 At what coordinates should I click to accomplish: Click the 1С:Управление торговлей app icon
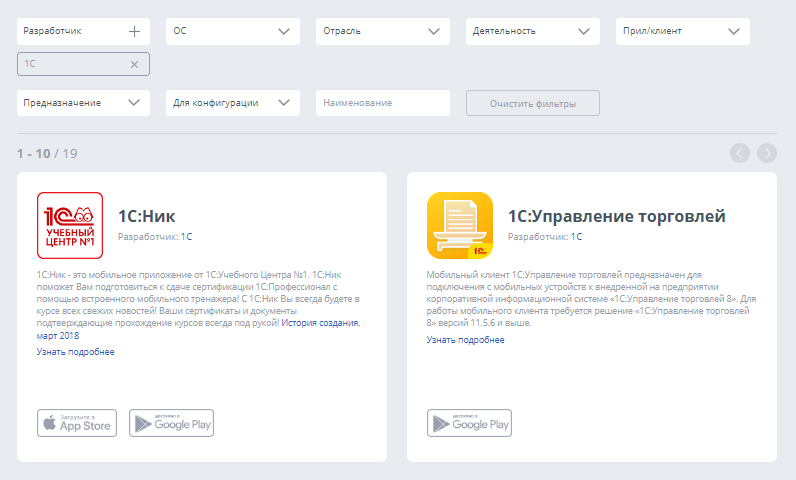[x=460, y=225]
